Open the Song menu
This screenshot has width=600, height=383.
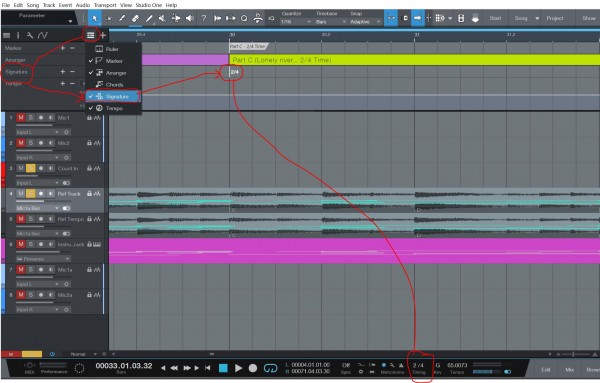click(33, 5)
